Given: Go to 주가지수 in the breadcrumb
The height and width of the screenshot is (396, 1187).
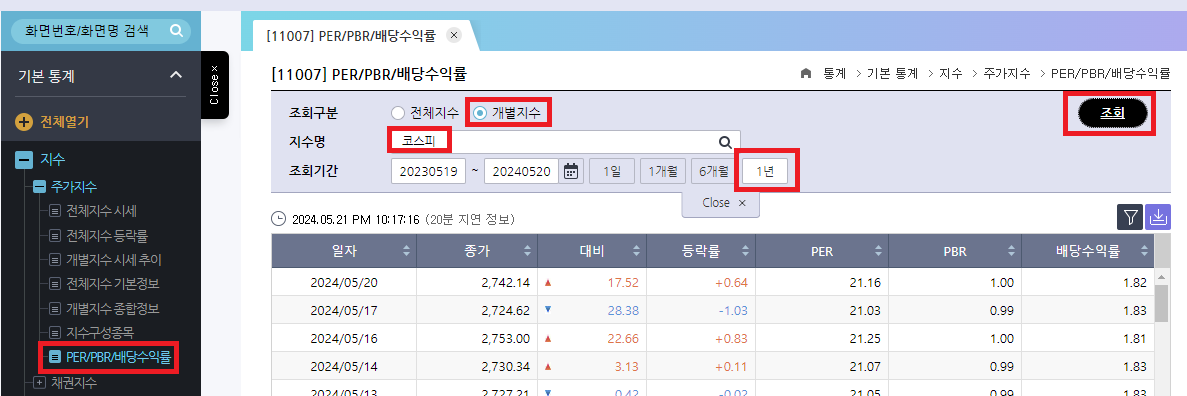Looking at the screenshot, I should point(1007,73).
